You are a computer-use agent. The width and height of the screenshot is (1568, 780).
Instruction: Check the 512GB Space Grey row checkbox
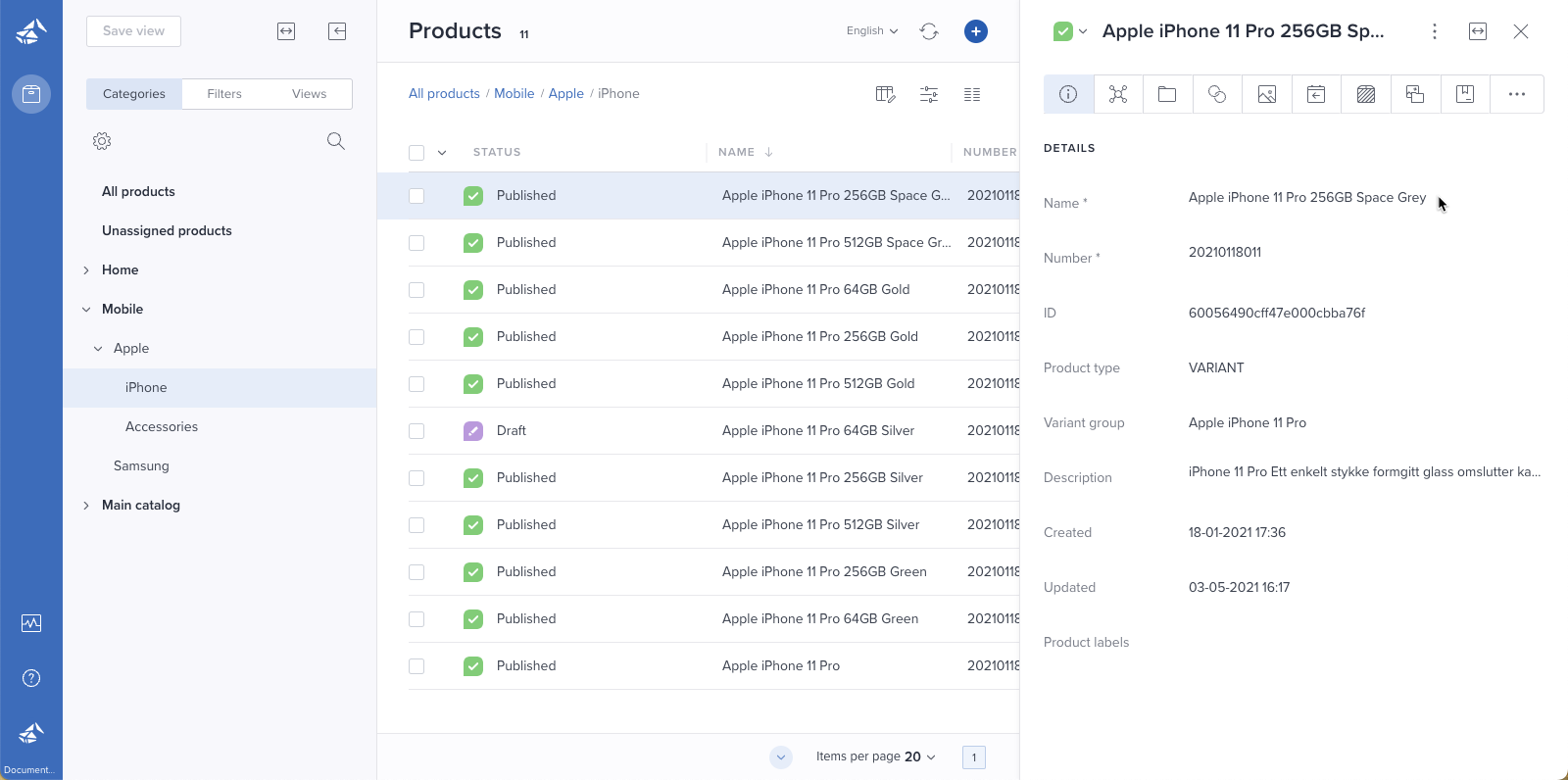pyautogui.click(x=416, y=243)
